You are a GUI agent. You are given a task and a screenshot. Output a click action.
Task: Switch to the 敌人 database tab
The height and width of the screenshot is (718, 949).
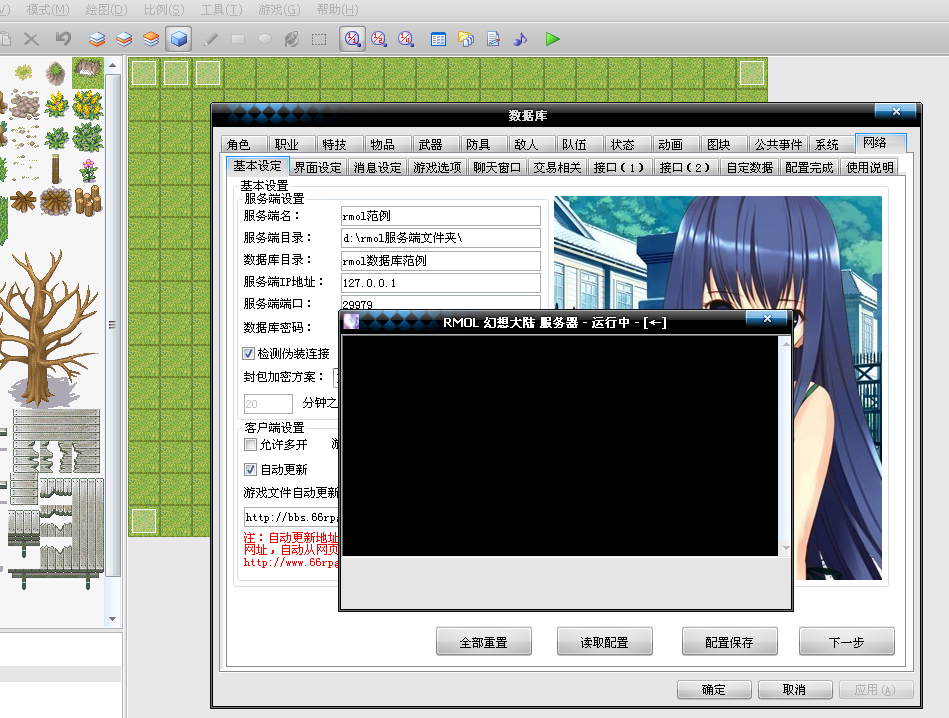[x=531, y=145]
